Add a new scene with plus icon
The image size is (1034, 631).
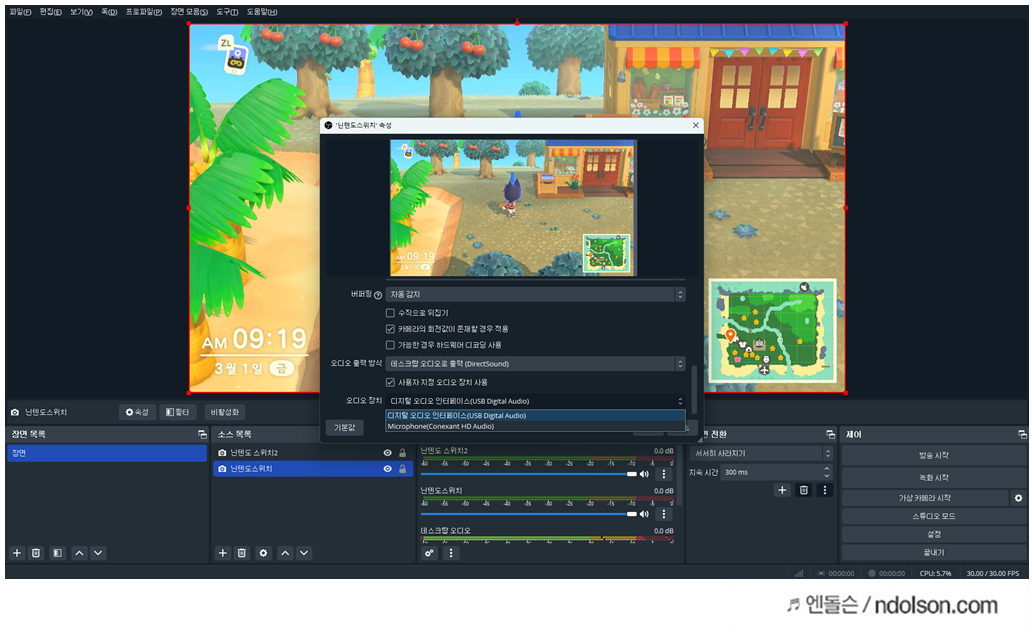(17, 553)
